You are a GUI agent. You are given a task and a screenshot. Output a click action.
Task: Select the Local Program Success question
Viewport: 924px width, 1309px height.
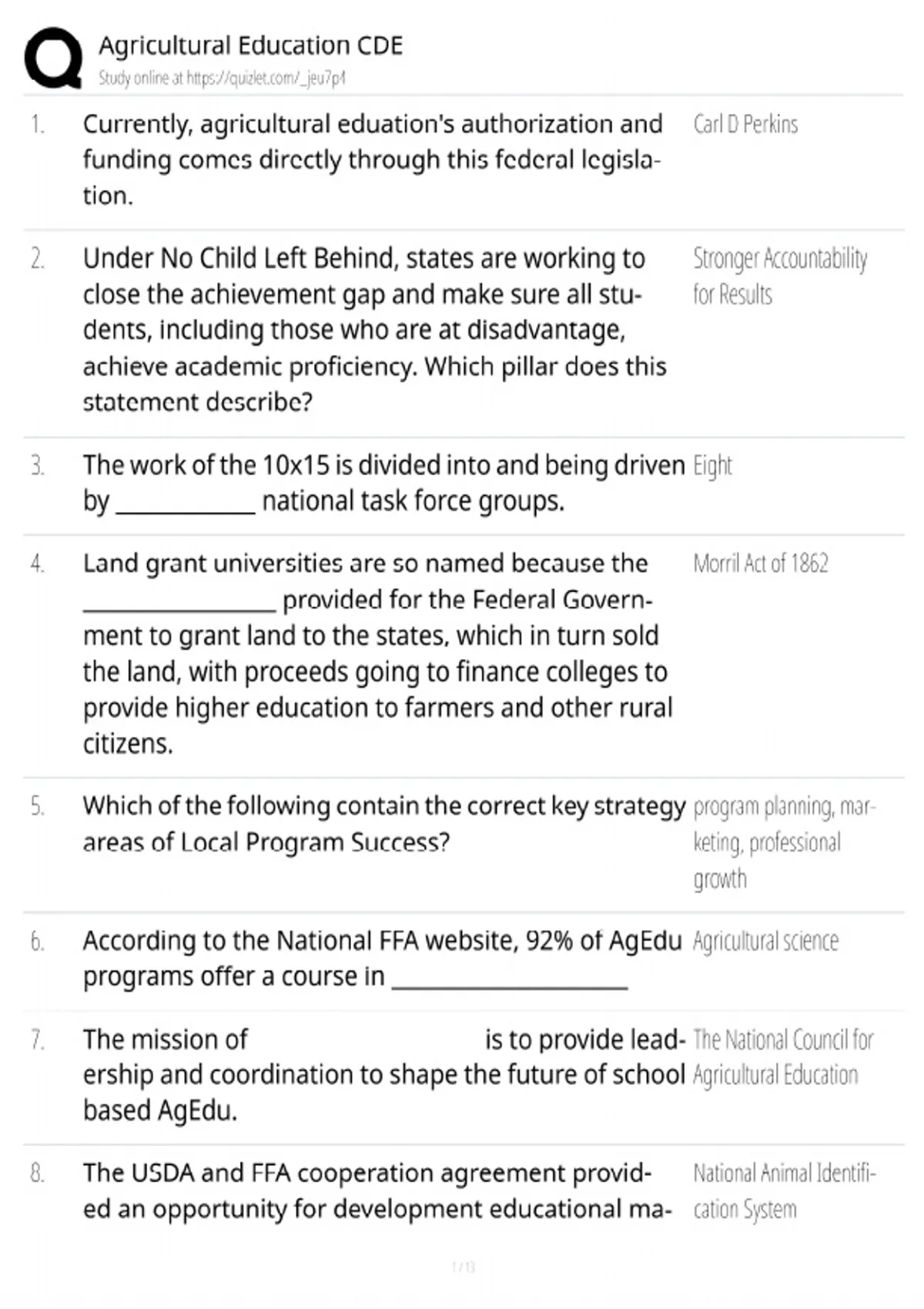(x=383, y=824)
